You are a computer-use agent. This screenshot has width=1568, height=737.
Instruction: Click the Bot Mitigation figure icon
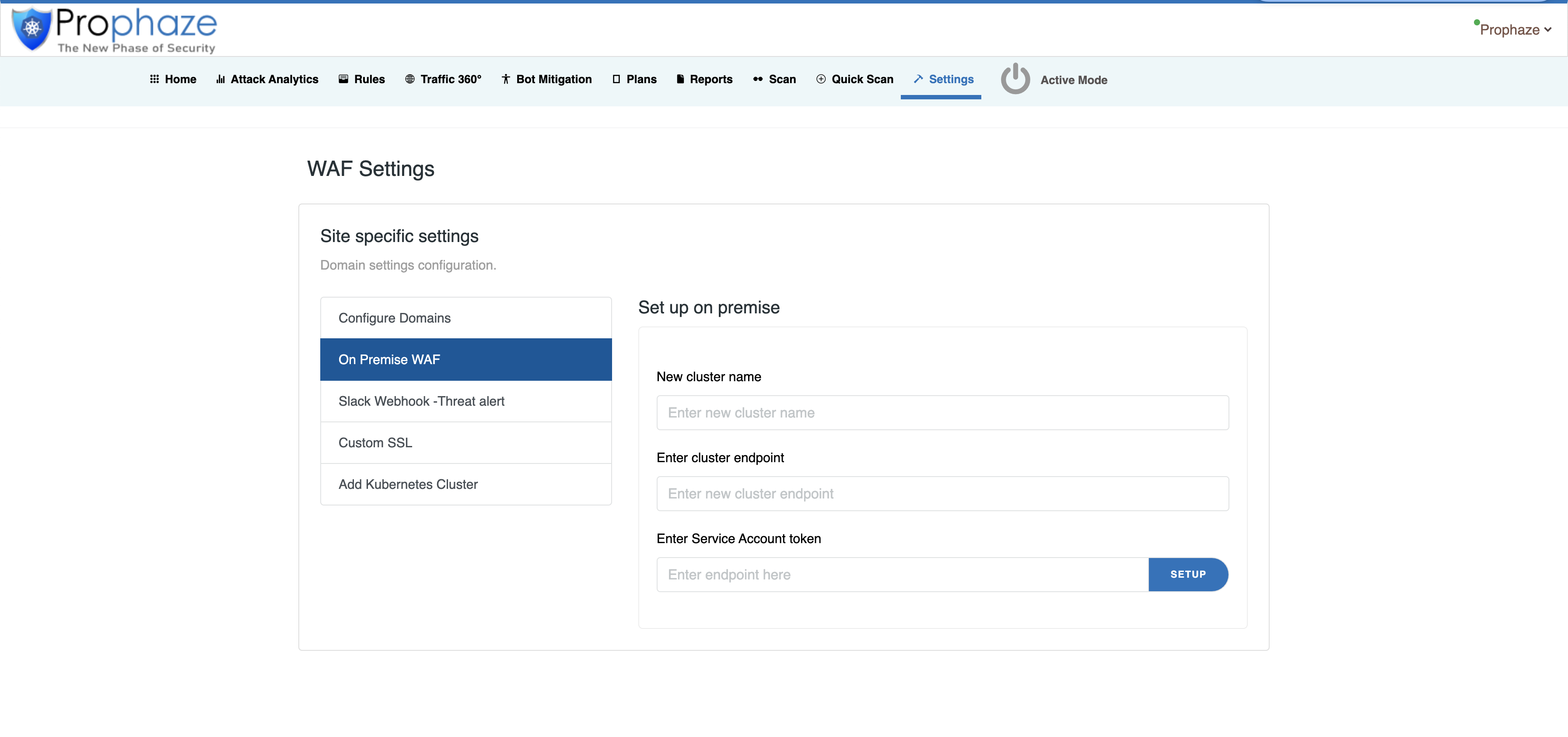pos(505,79)
